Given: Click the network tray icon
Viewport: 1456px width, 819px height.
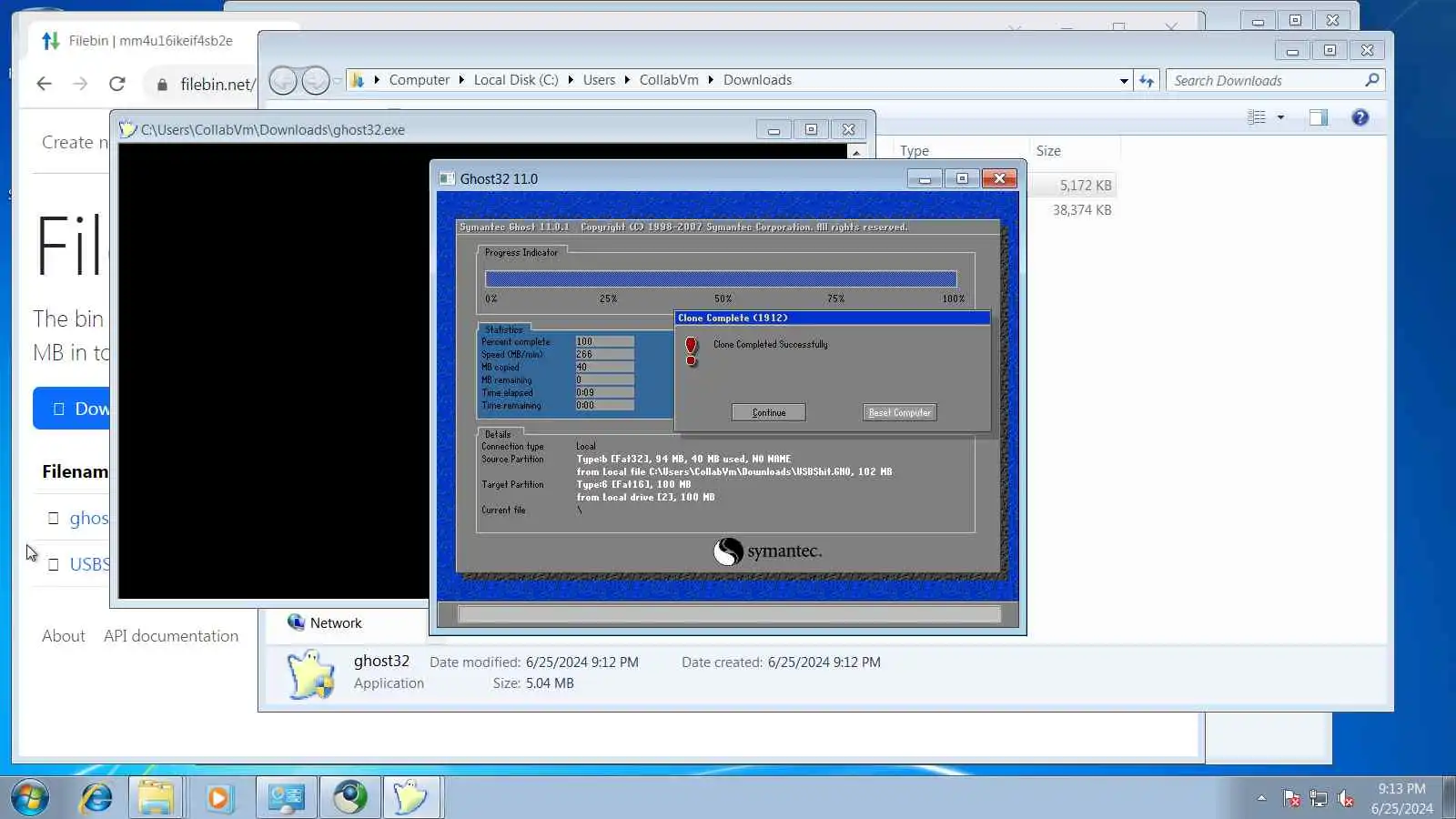Looking at the screenshot, I should pyautogui.click(x=1319, y=799).
